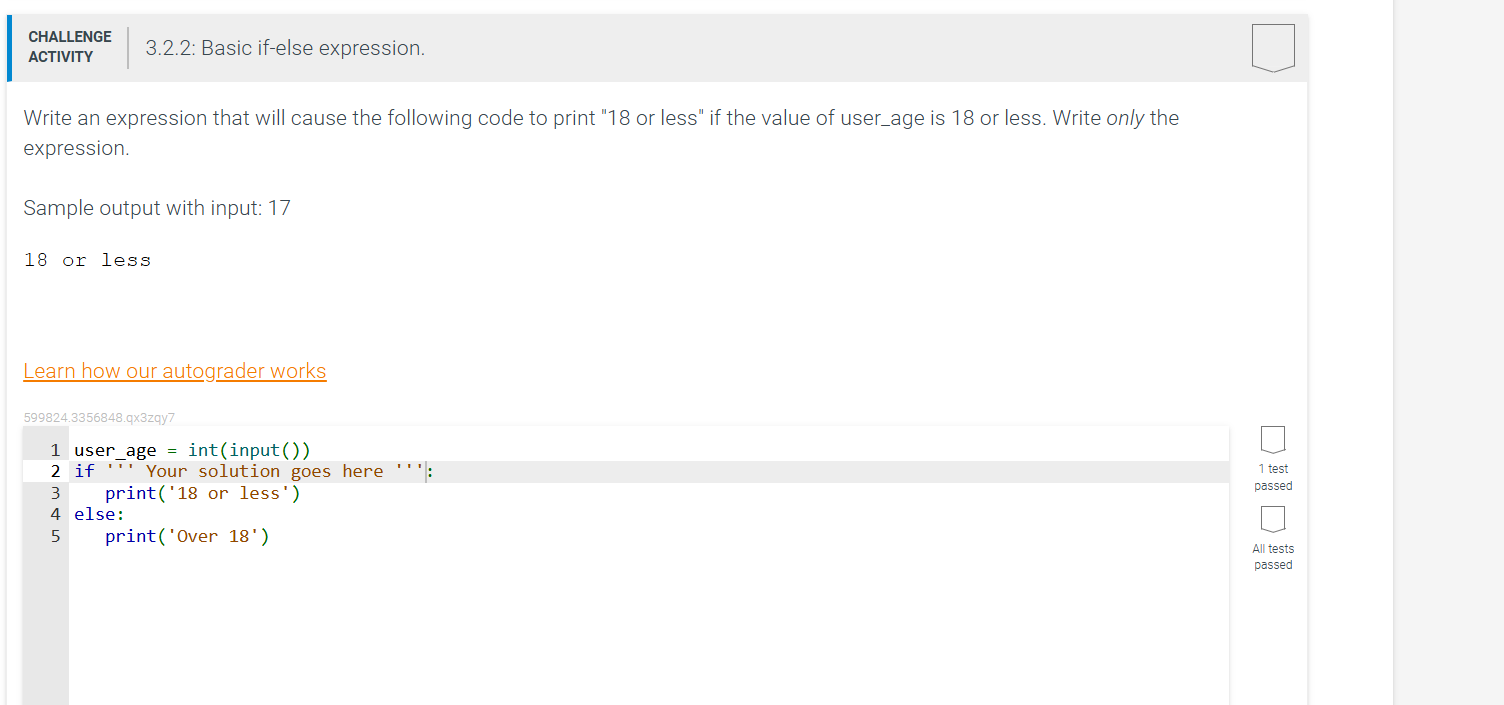Click line number 2 in the editor gutter
The width and height of the screenshot is (1504, 705).
[55, 470]
